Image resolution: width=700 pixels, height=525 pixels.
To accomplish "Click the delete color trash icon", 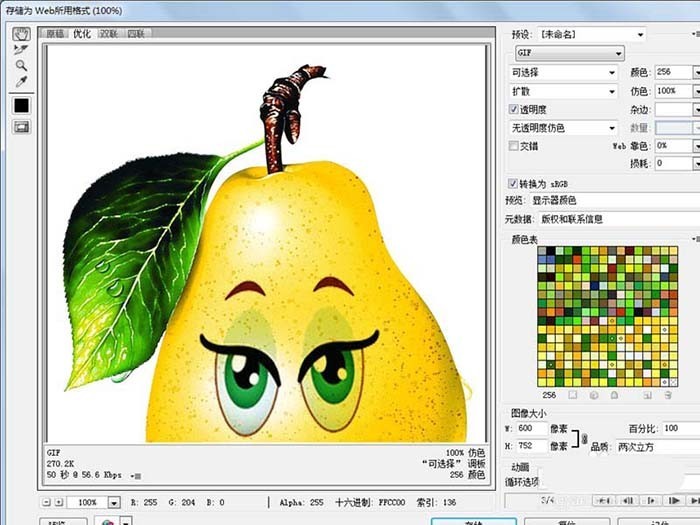I will 668,395.
